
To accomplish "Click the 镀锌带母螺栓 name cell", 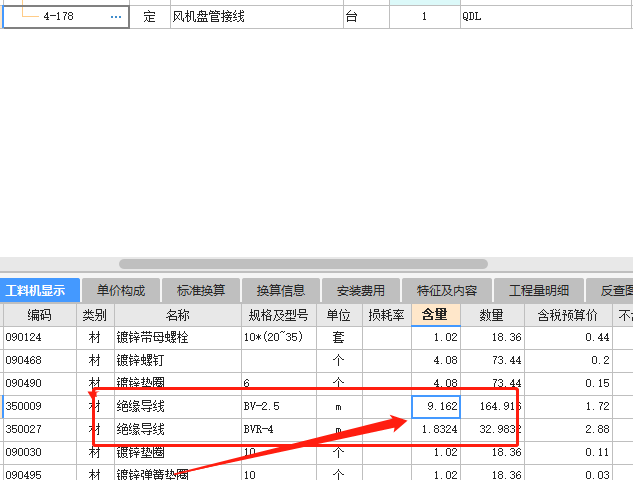I will [178, 337].
